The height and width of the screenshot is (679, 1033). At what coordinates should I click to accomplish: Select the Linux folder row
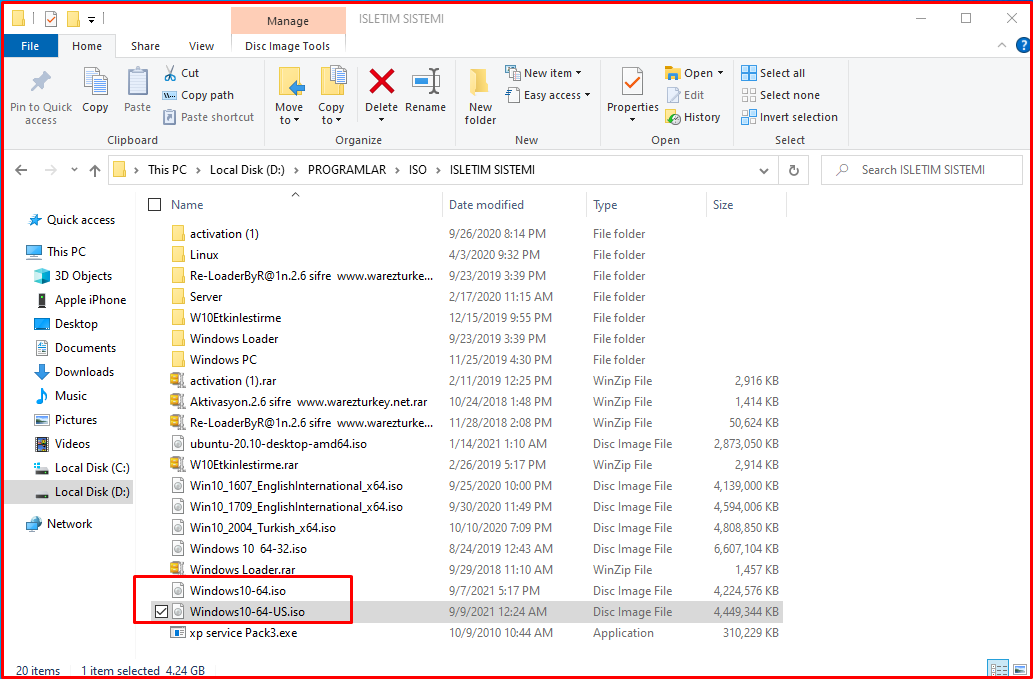(x=465, y=255)
